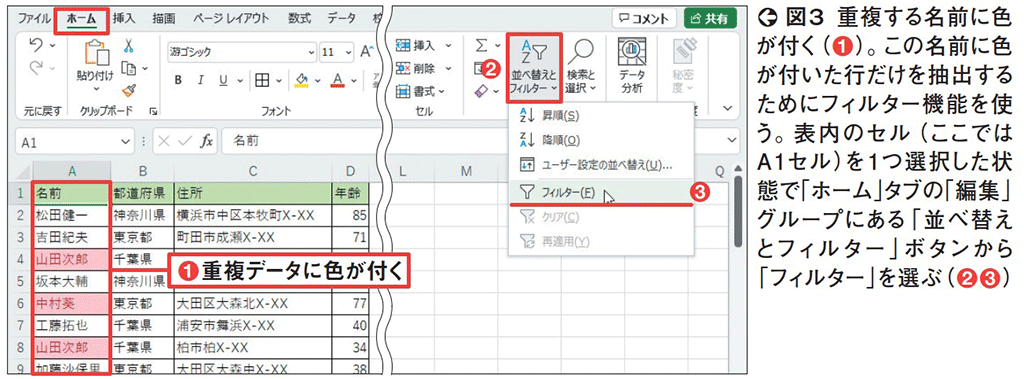This screenshot has height=379, width=1024.
Task: Click the AutoSum sigma icon
Action: (x=481, y=46)
